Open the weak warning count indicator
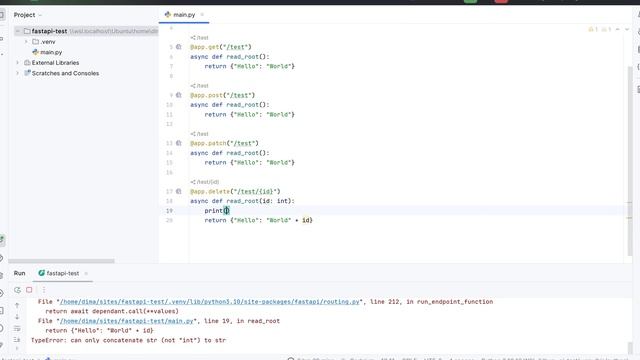Viewport: 640px width, 360px height. tap(606, 29)
